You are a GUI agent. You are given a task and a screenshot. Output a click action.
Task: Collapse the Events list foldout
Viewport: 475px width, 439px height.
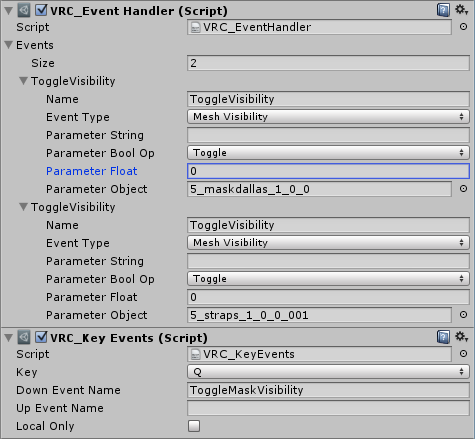point(9,45)
